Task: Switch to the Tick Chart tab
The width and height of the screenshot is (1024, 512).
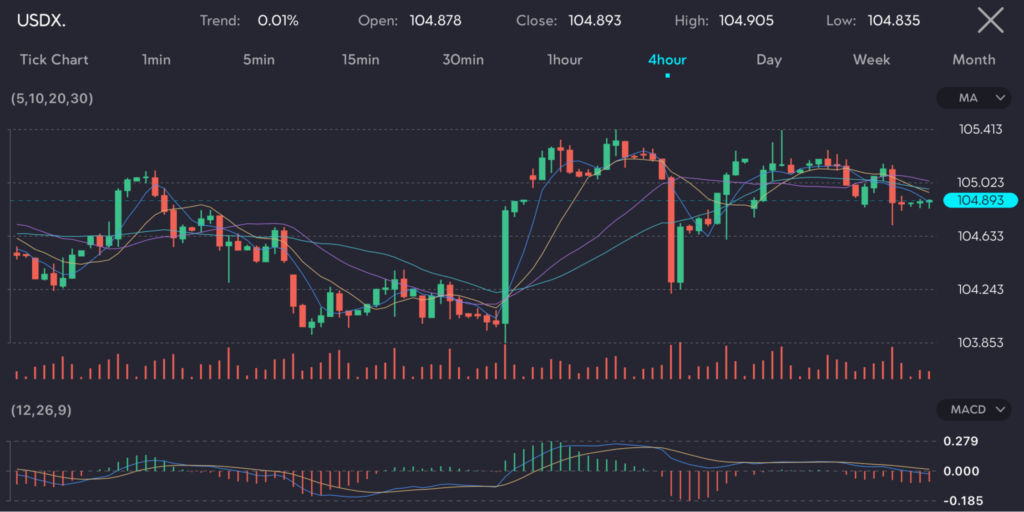Action: (54, 60)
